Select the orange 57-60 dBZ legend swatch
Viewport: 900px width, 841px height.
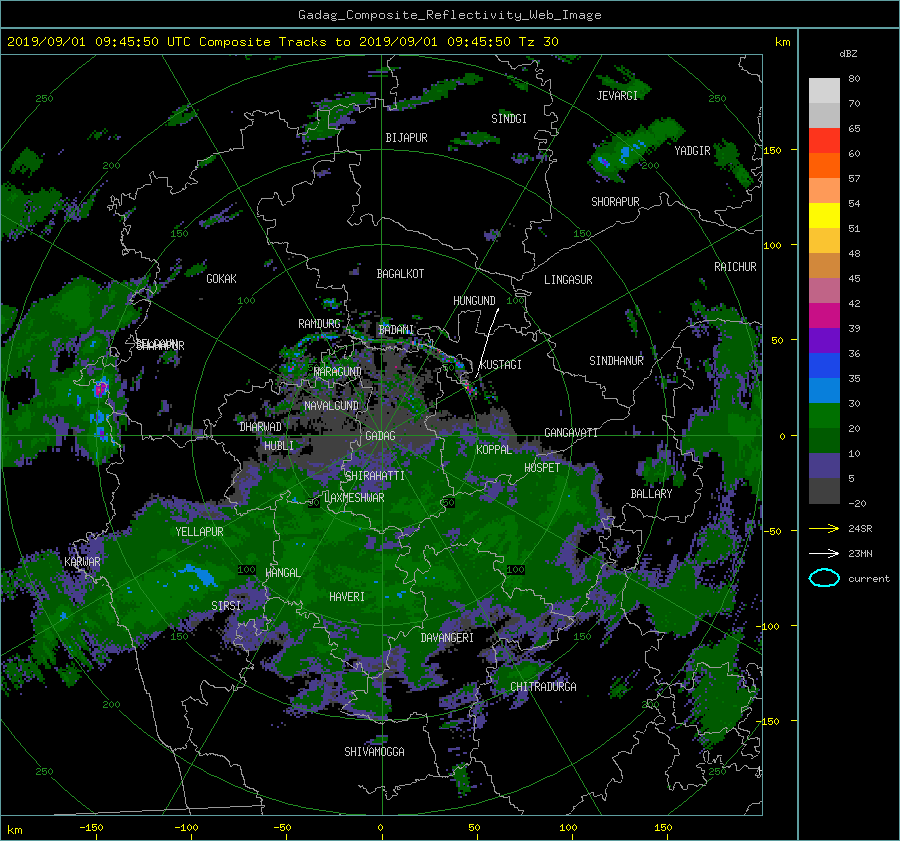coord(824,165)
